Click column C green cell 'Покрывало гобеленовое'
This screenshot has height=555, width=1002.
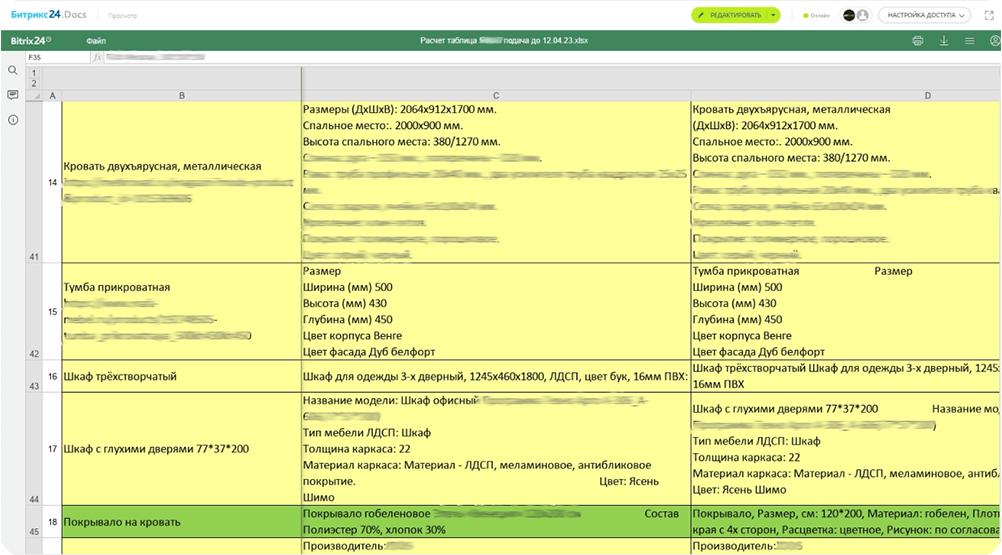click(x=496, y=522)
